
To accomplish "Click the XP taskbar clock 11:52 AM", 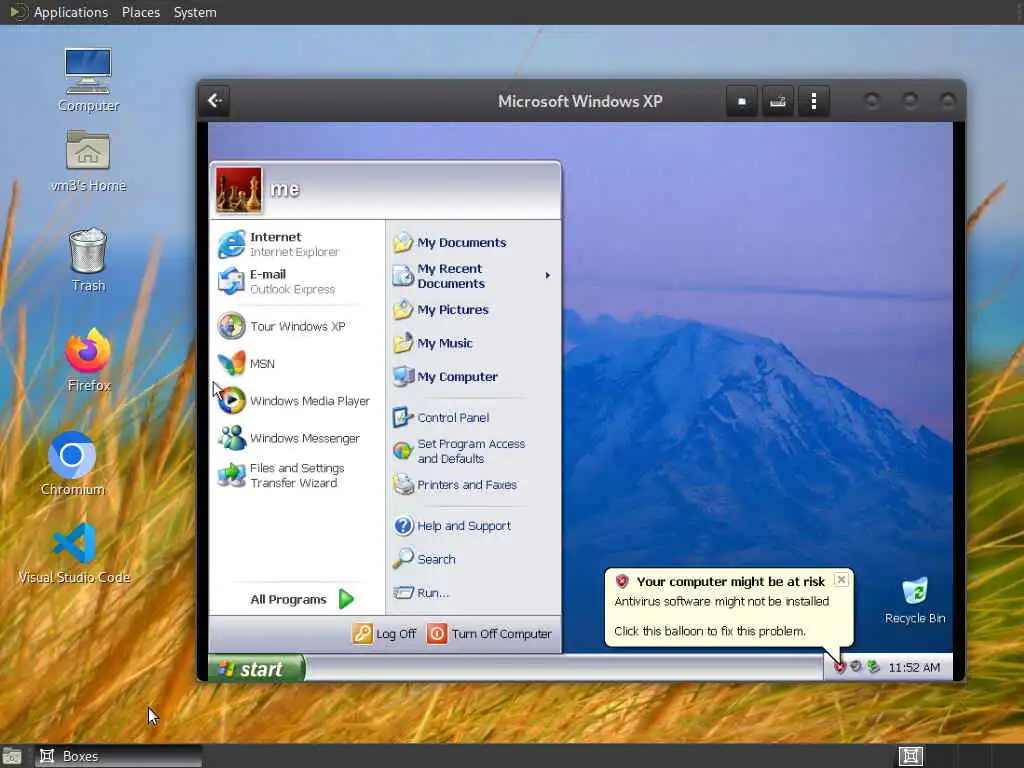I will [x=914, y=667].
